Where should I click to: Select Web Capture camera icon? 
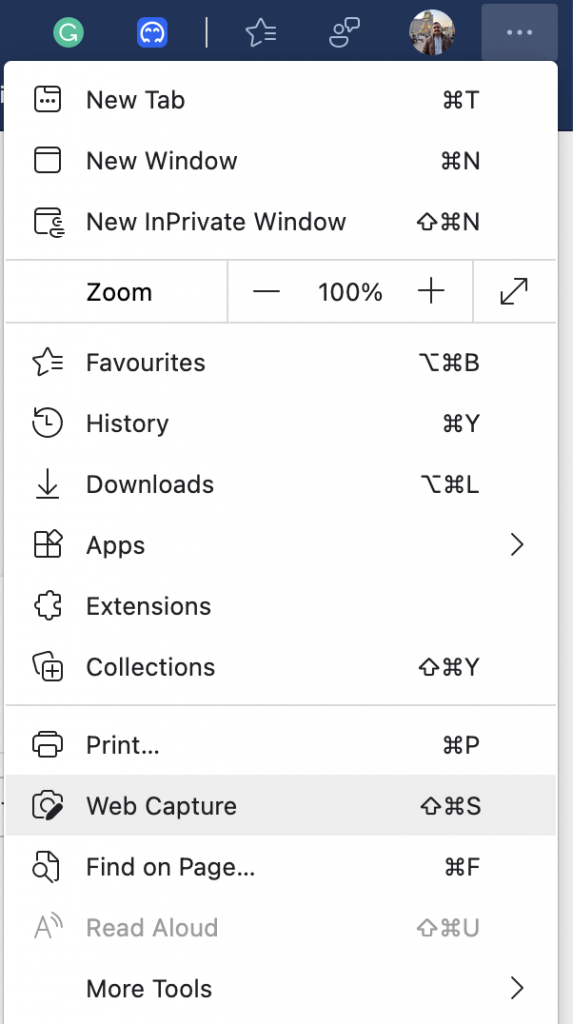point(47,806)
